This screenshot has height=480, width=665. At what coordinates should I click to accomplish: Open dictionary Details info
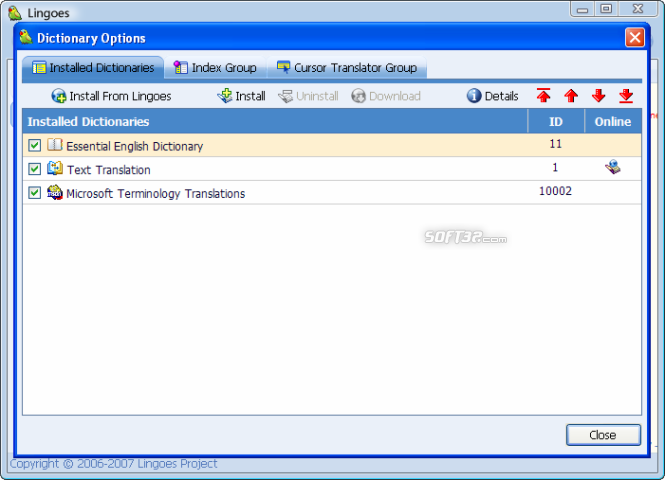point(492,96)
